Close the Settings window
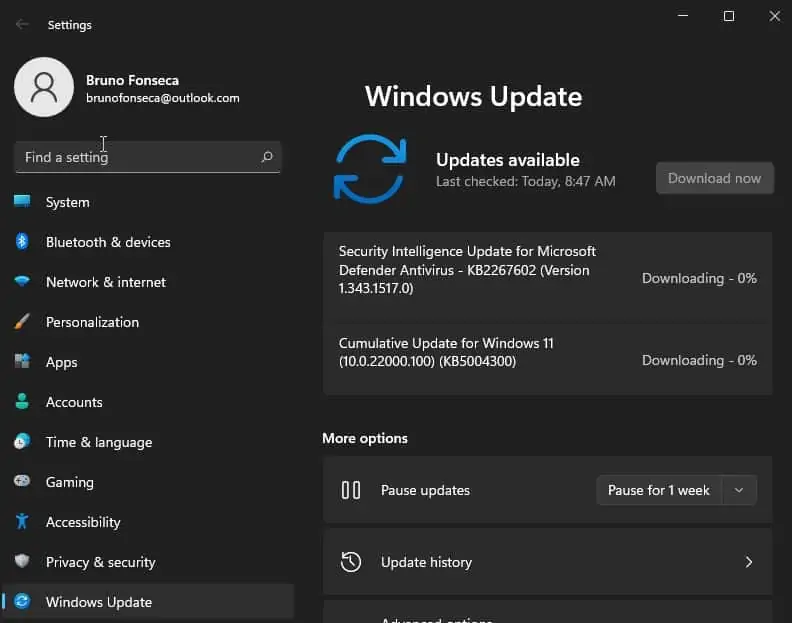The image size is (792, 623). [774, 16]
